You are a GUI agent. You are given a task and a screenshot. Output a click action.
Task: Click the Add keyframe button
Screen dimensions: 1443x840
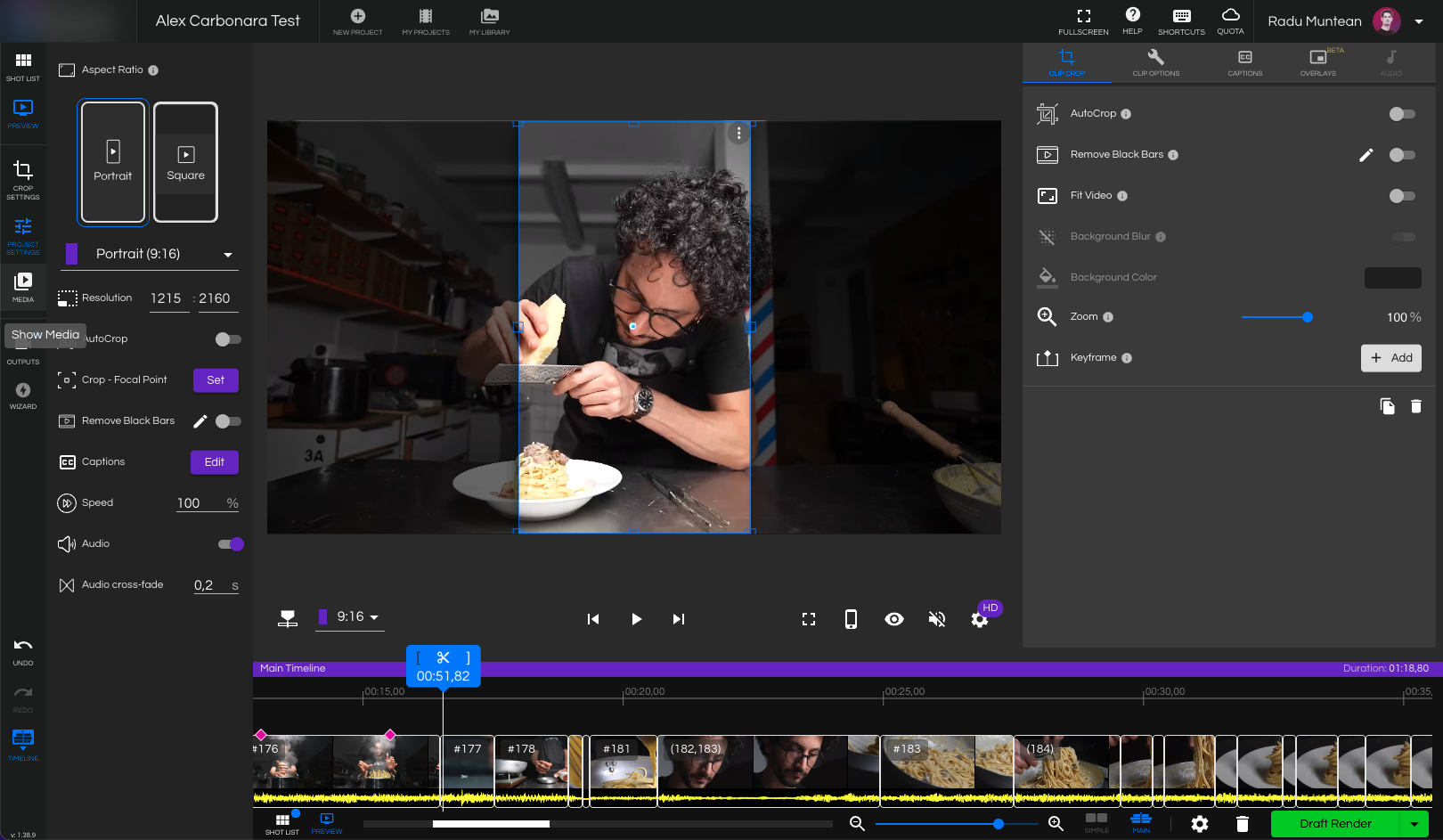tap(1390, 358)
